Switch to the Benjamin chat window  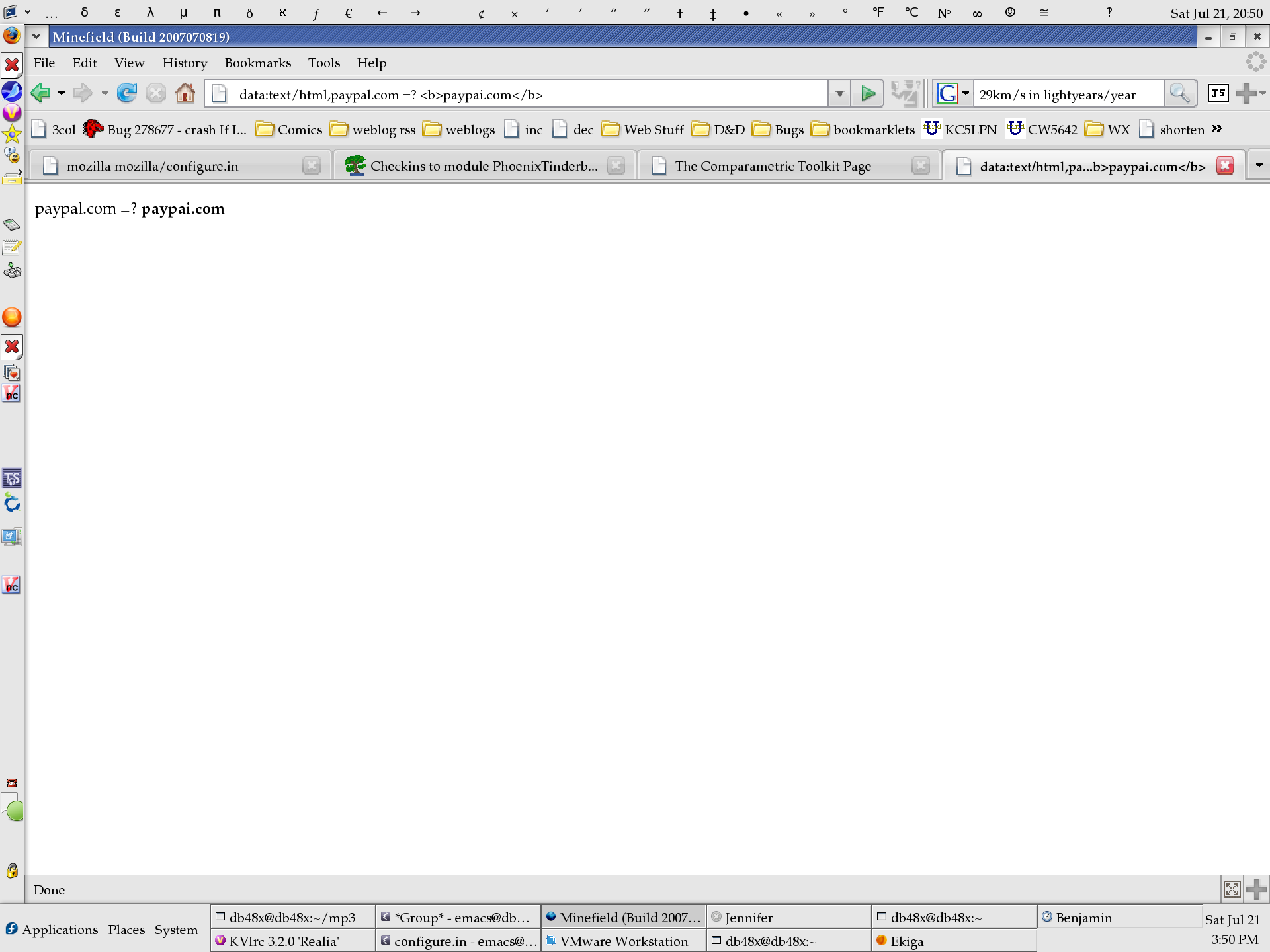[x=1119, y=917]
